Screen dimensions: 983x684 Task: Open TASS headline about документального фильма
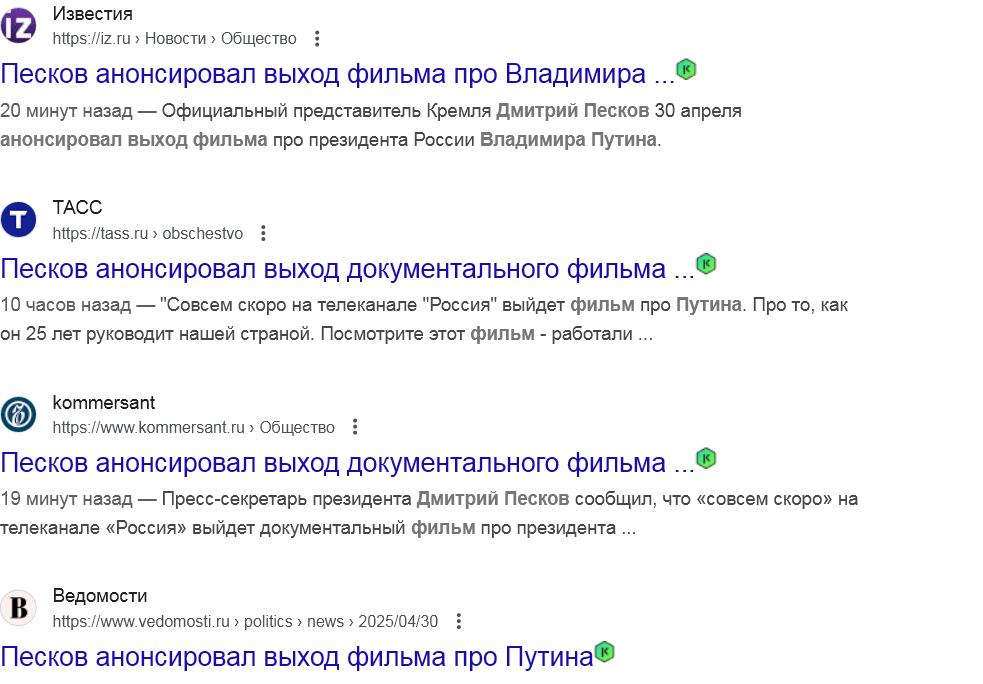[x=347, y=268]
